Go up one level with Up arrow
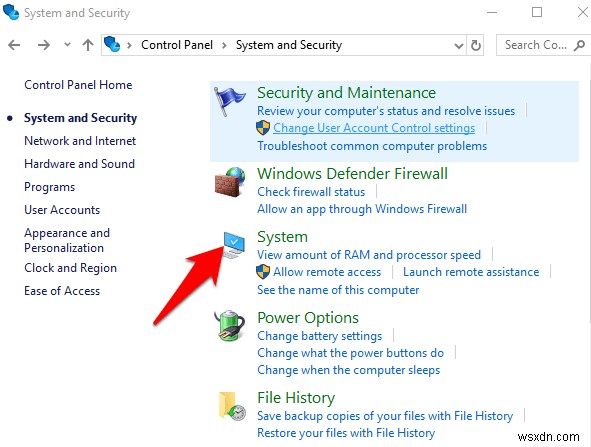Image resolution: width=591 pixels, height=447 pixels. tap(88, 45)
